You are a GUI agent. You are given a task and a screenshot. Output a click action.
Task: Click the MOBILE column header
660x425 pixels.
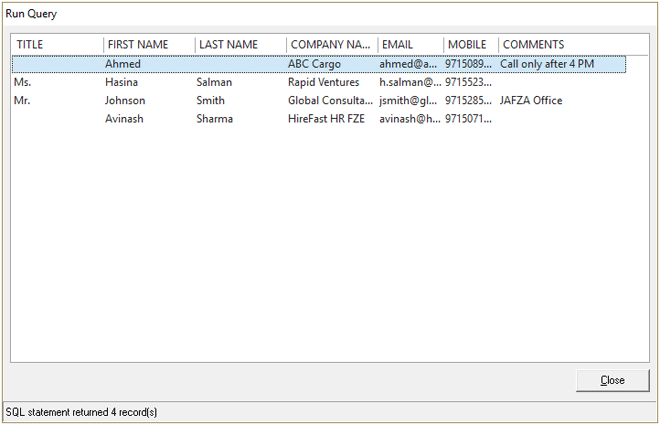[x=470, y=45]
